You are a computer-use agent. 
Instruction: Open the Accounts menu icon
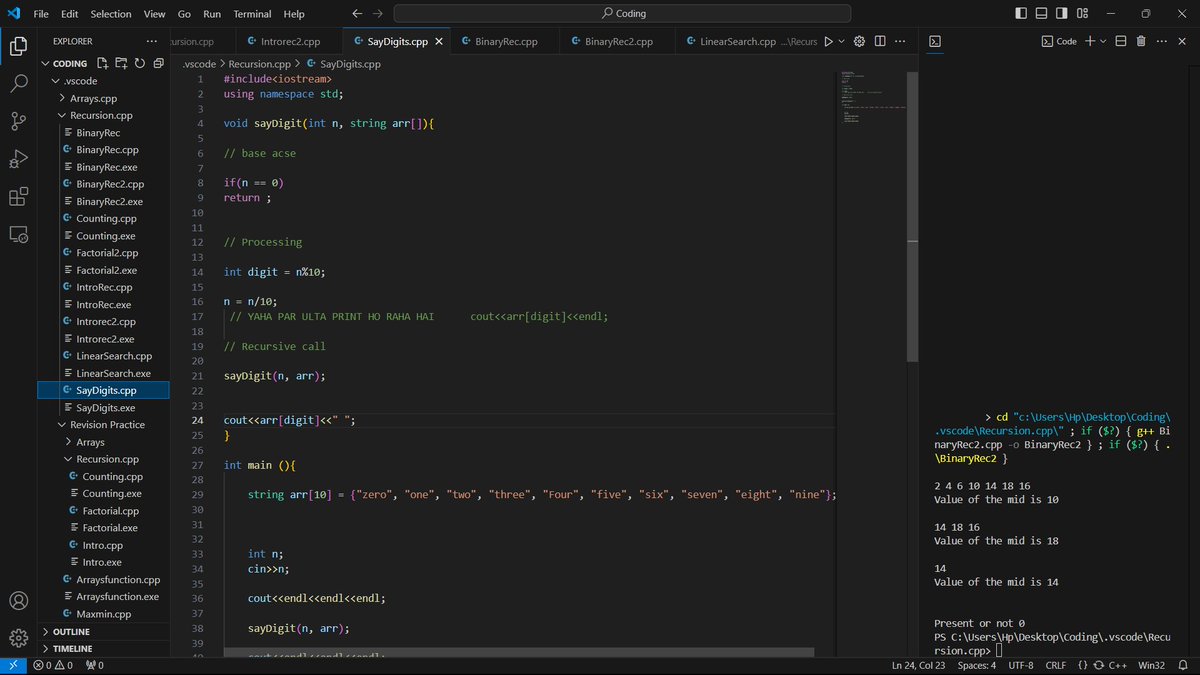(x=18, y=601)
